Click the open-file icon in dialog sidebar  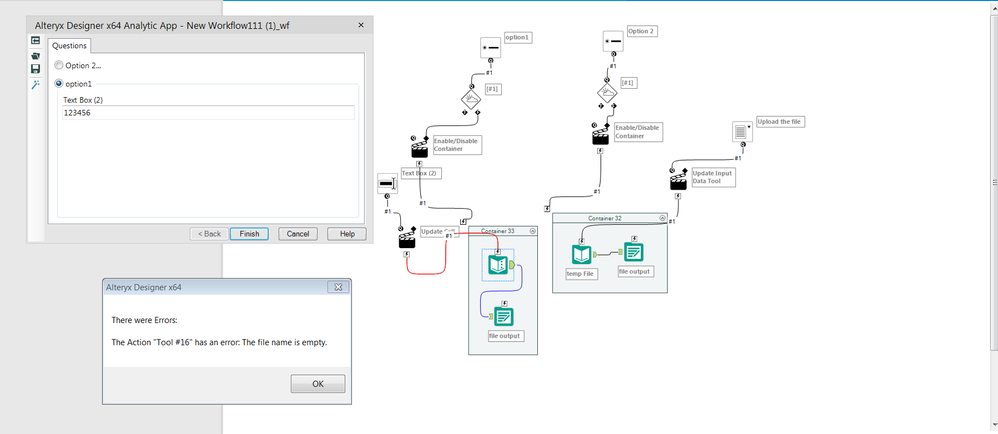[x=36, y=55]
